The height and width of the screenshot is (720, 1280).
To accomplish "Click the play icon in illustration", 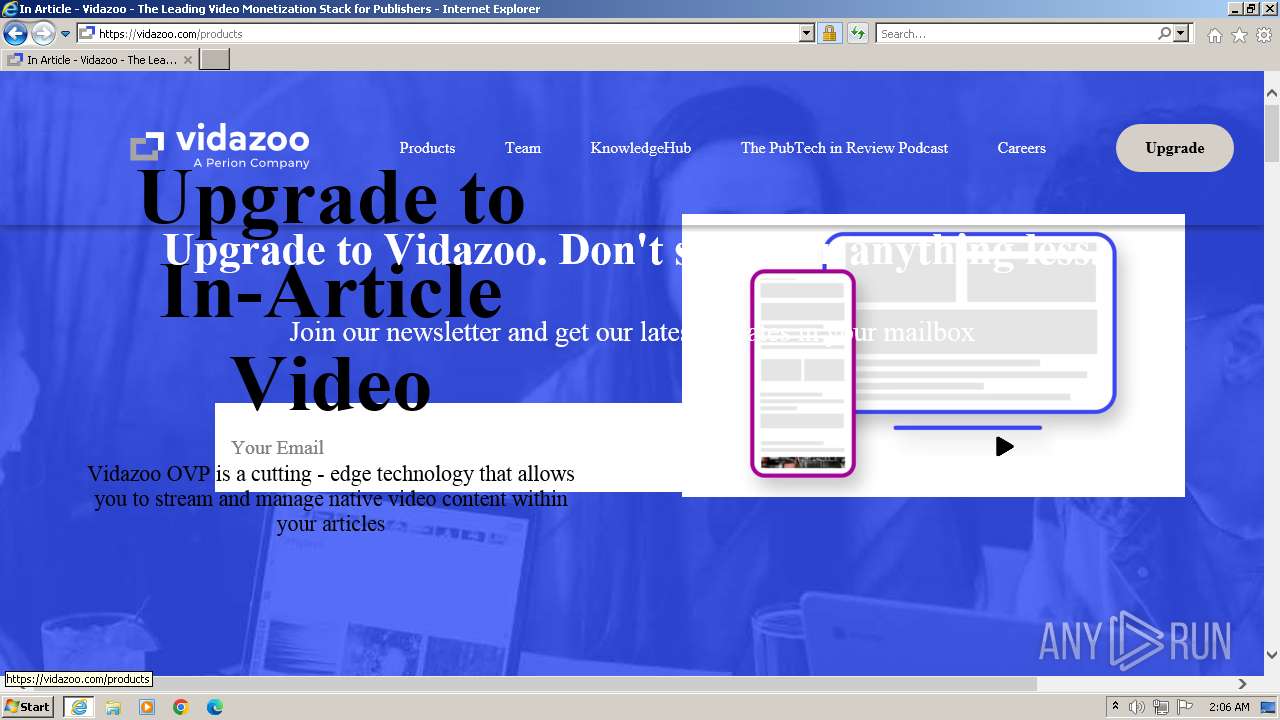I will [x=1005, y=447].
